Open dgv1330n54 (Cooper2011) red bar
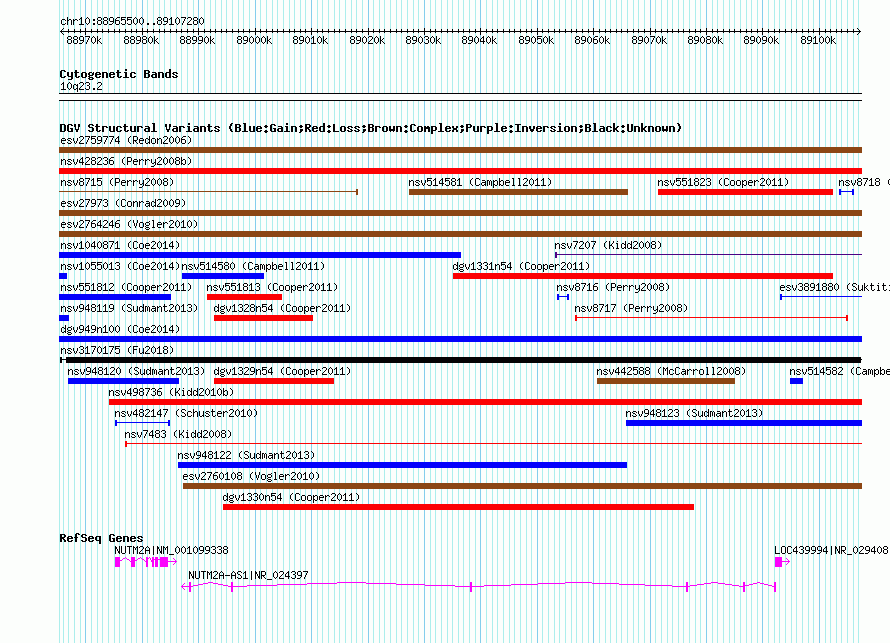Viewport: 890px width, 643px height. (458, 507)
